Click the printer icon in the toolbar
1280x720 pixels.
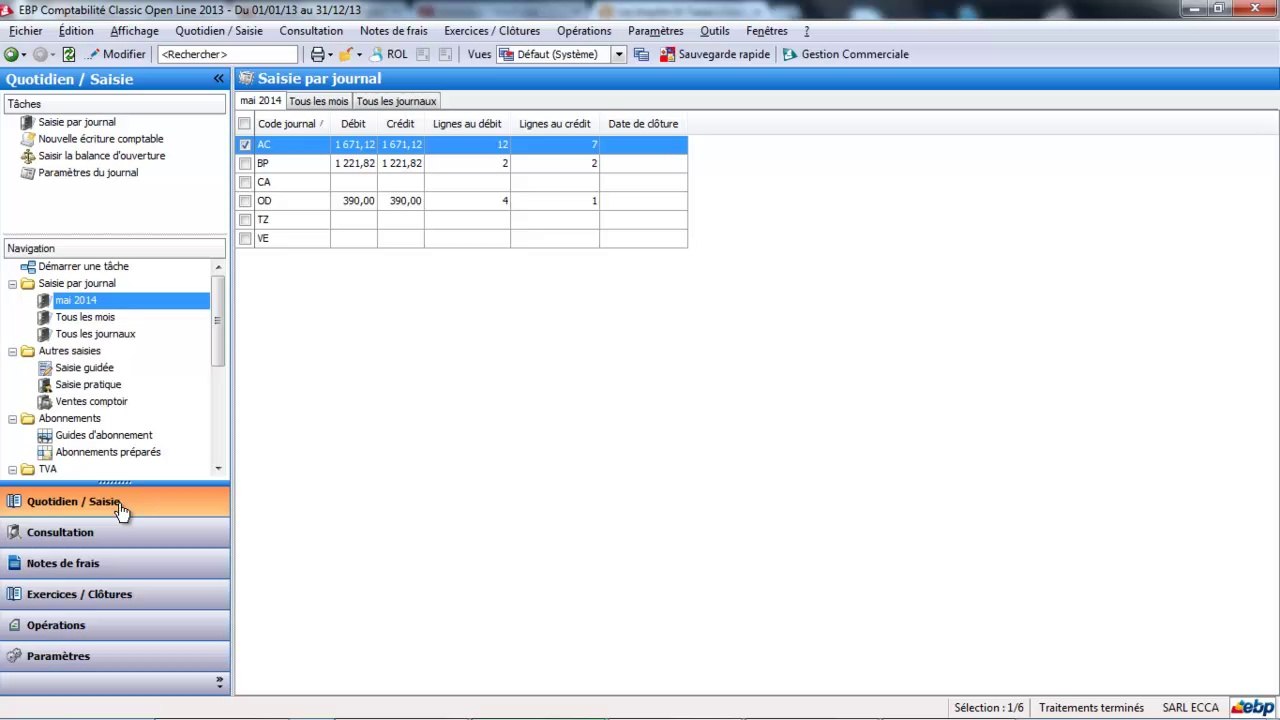318,55
